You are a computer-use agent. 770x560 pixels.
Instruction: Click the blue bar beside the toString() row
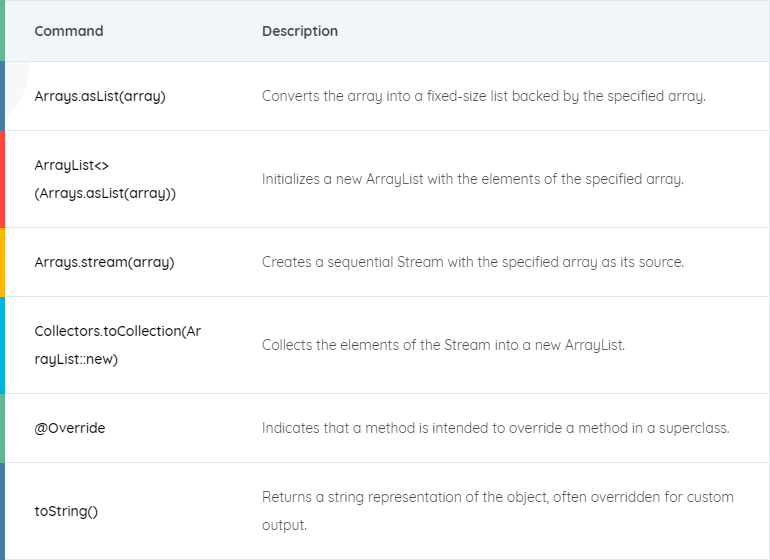[2, 511]
